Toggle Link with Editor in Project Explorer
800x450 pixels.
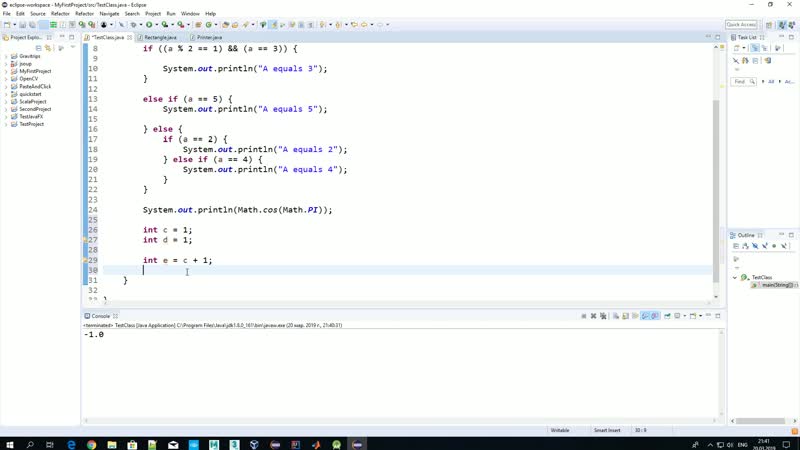tap(48, 48)
